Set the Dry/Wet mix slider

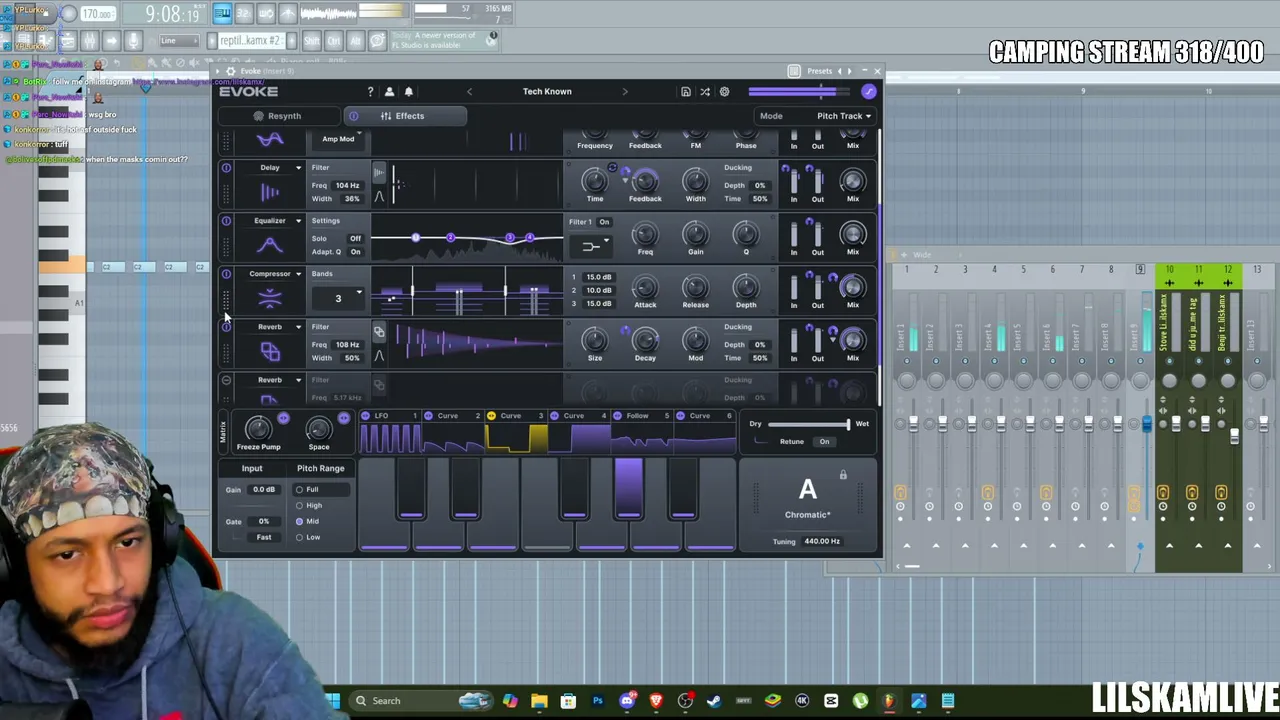(807, 425)
